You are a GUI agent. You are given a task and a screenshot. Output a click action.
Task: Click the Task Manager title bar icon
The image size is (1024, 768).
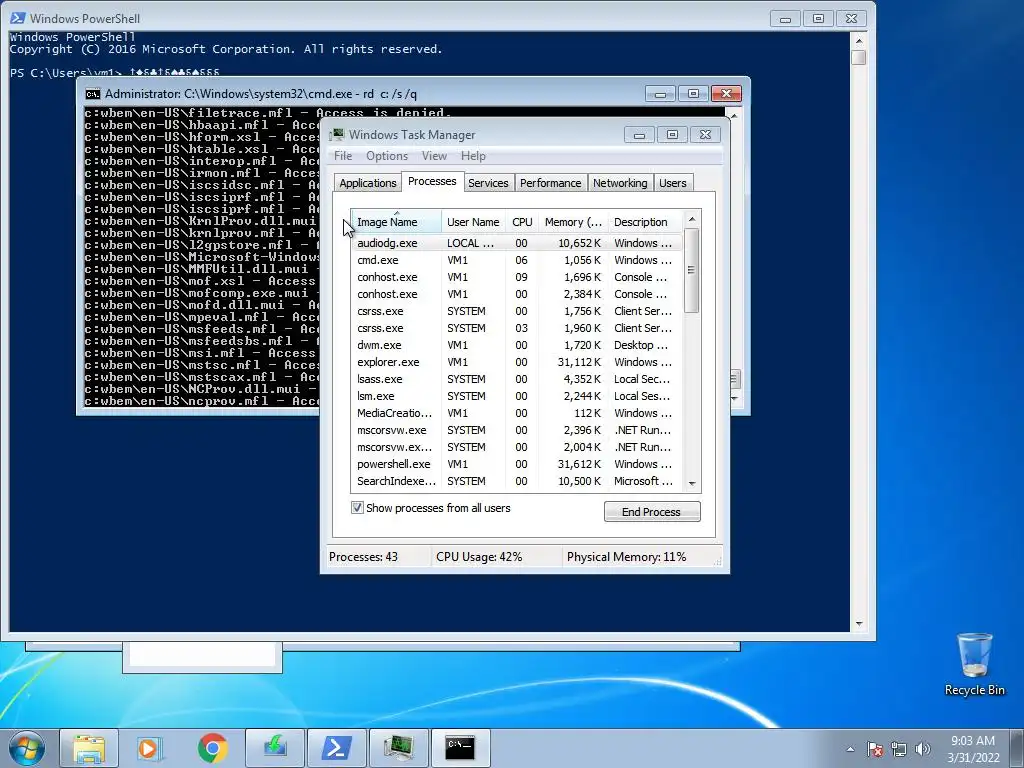(337, 135)
